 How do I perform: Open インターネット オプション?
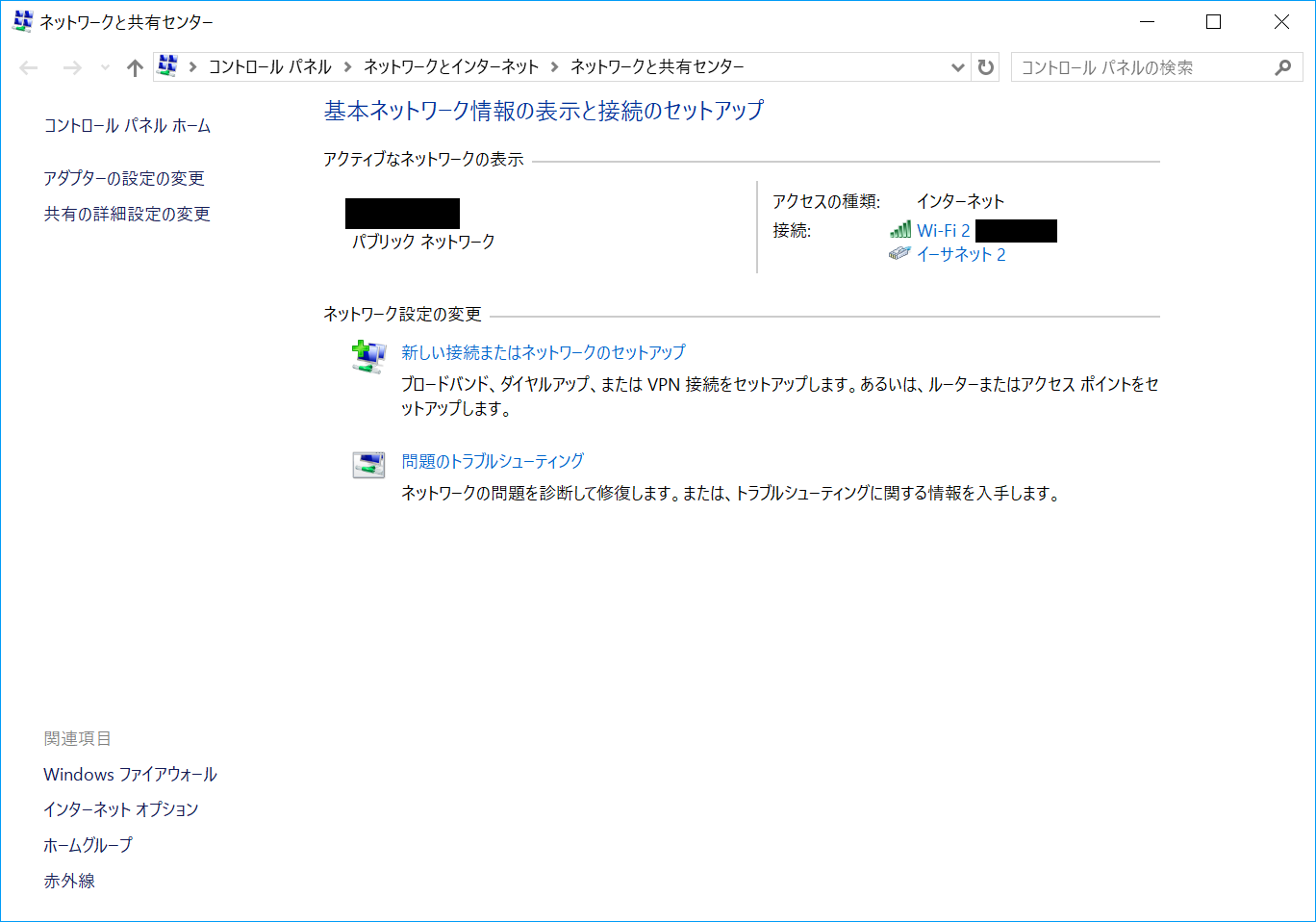(120, 809)
